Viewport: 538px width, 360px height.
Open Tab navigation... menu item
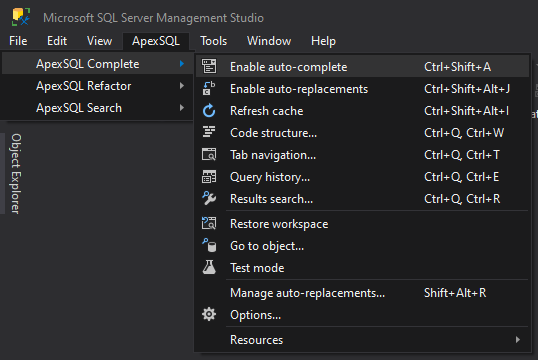(x=362, y=154)
